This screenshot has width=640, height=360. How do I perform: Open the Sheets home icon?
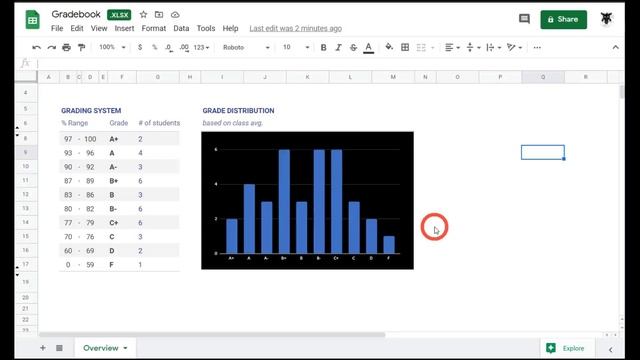(x=33, y=20)
